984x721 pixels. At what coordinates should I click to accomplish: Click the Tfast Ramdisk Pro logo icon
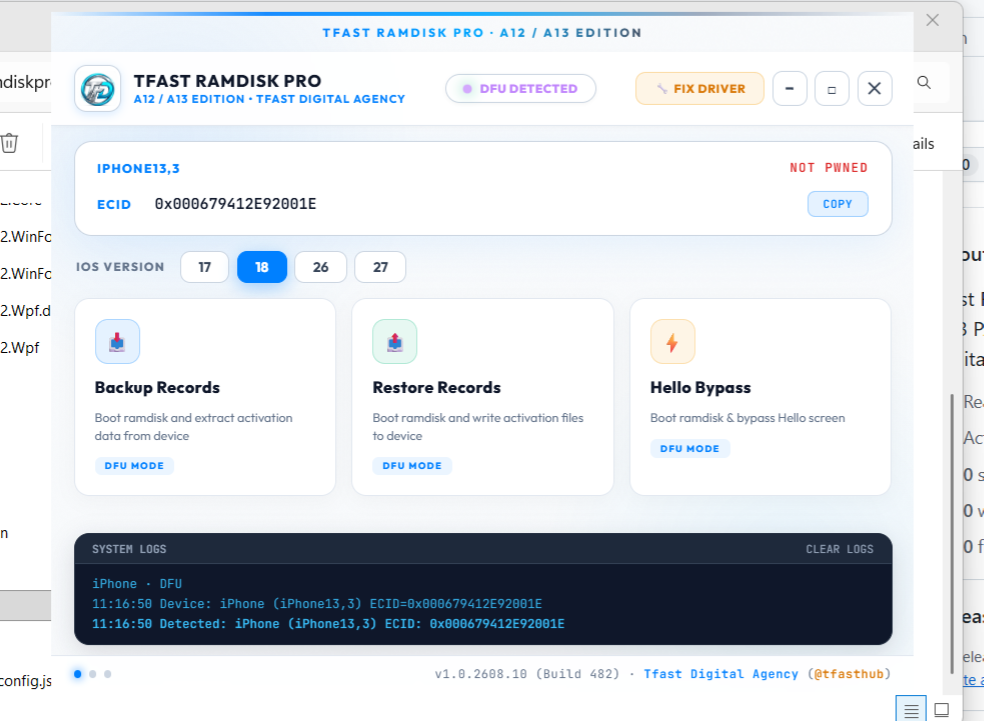pos(97,88)
